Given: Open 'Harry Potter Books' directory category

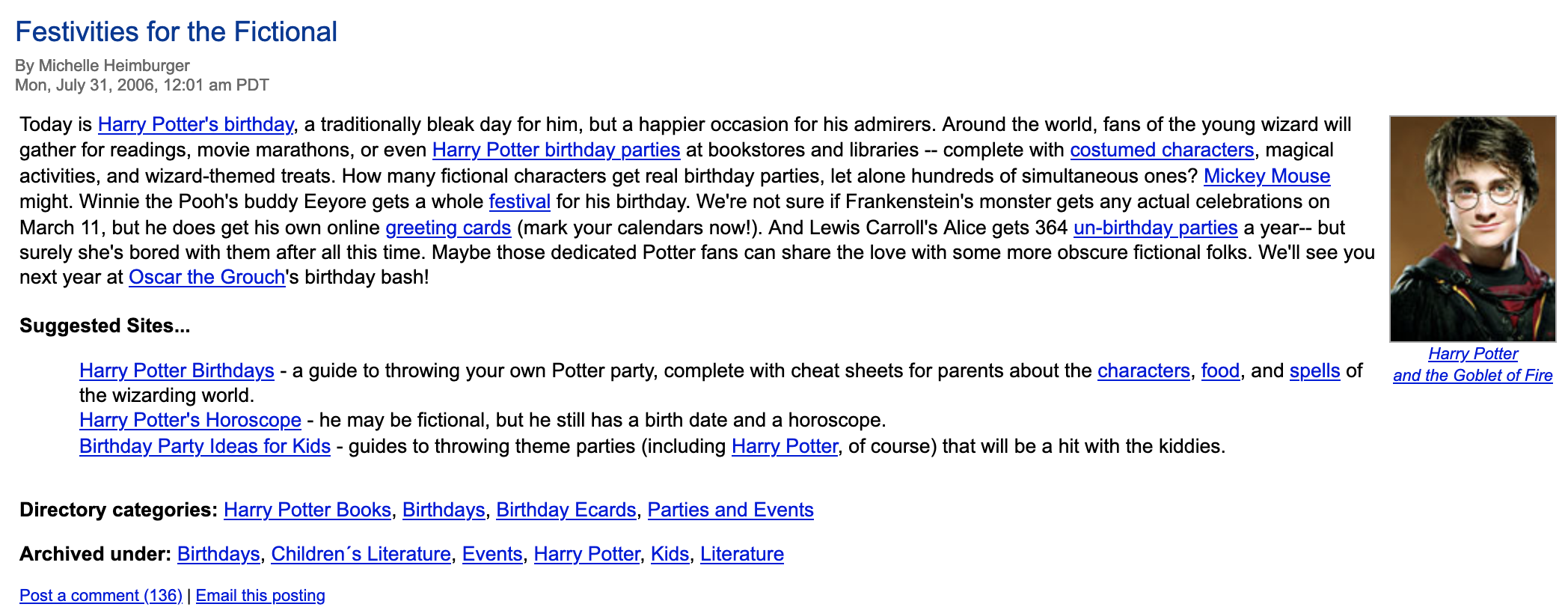Looking at the screenshot, I should coord(307,510).
